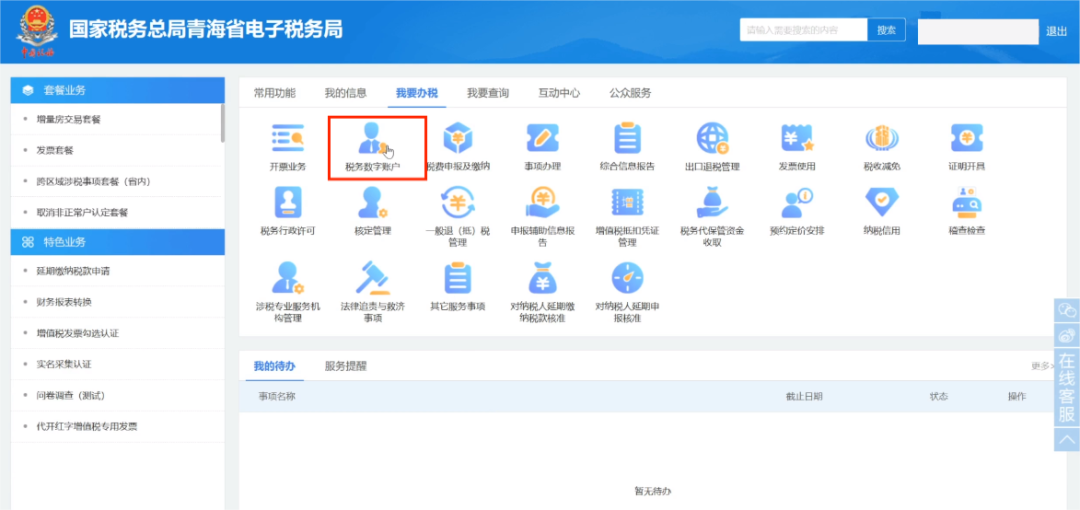The height and width of the screenshot is (510, 1080).
Task: Switch to 我的信息 tab
Action: (x=346, y=93)
